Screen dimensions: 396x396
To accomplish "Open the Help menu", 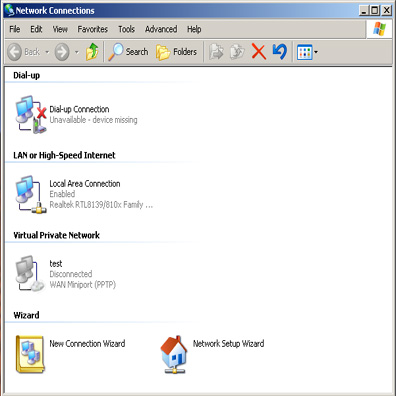I will click(194, 29).
